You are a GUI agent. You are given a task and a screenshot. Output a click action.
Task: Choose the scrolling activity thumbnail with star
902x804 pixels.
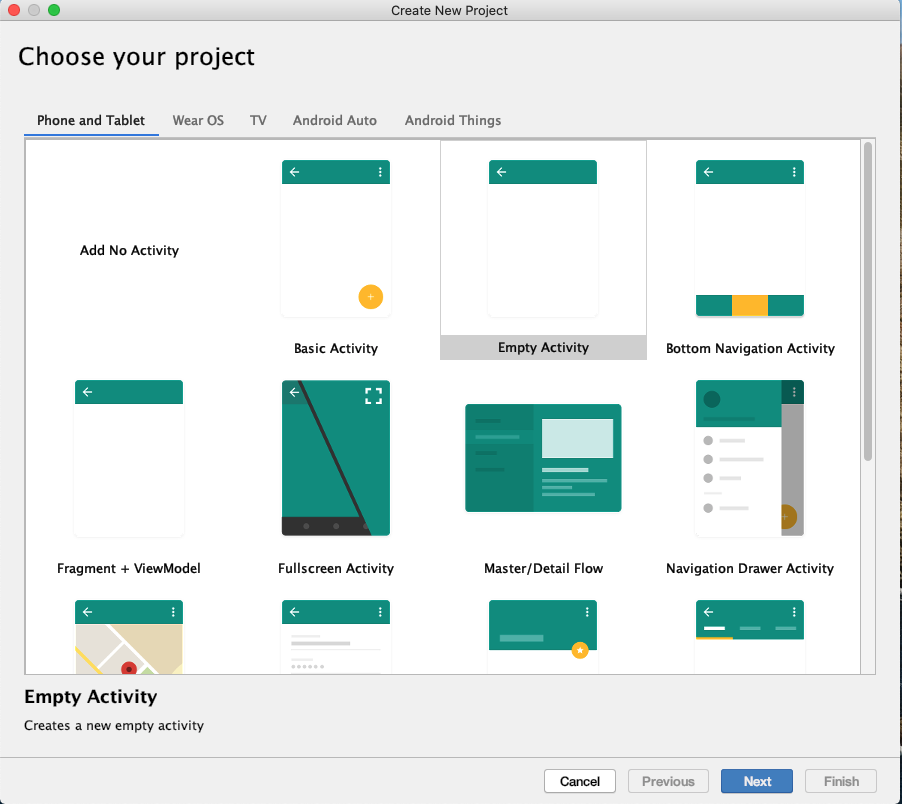[543, 637]
